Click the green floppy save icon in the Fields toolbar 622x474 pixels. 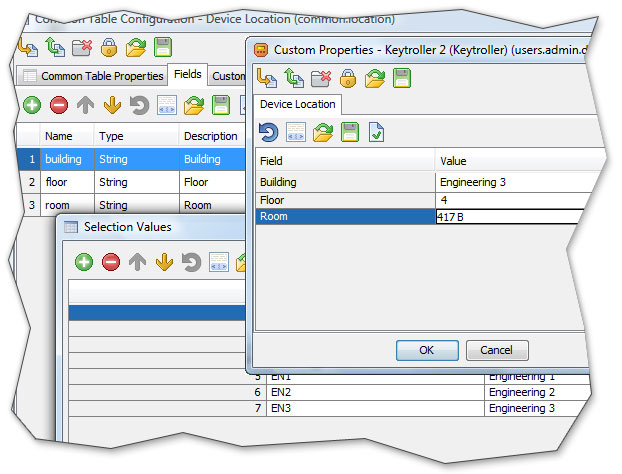point(221,105)
